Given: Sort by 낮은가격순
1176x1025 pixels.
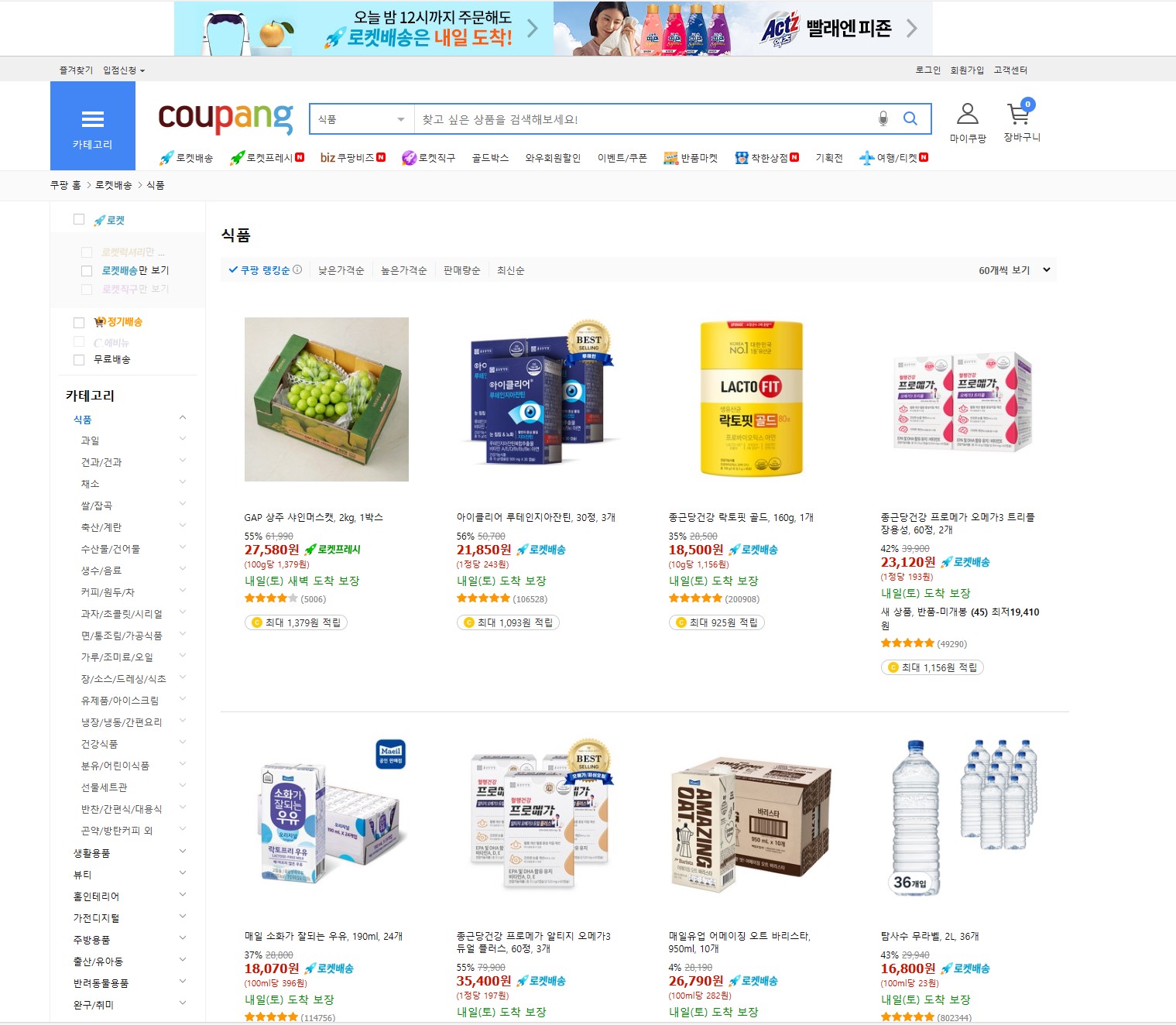Looking at the screenshot, I should 341,270.
